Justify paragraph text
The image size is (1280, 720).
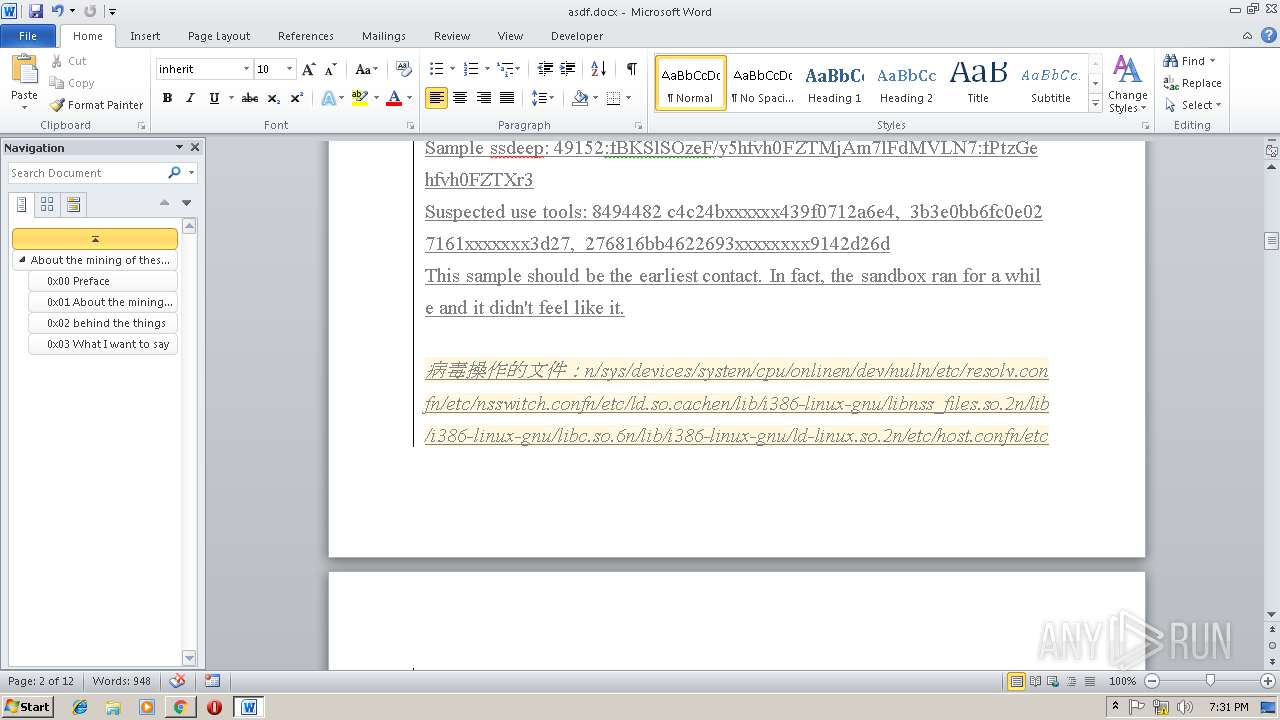coord(507,98)
